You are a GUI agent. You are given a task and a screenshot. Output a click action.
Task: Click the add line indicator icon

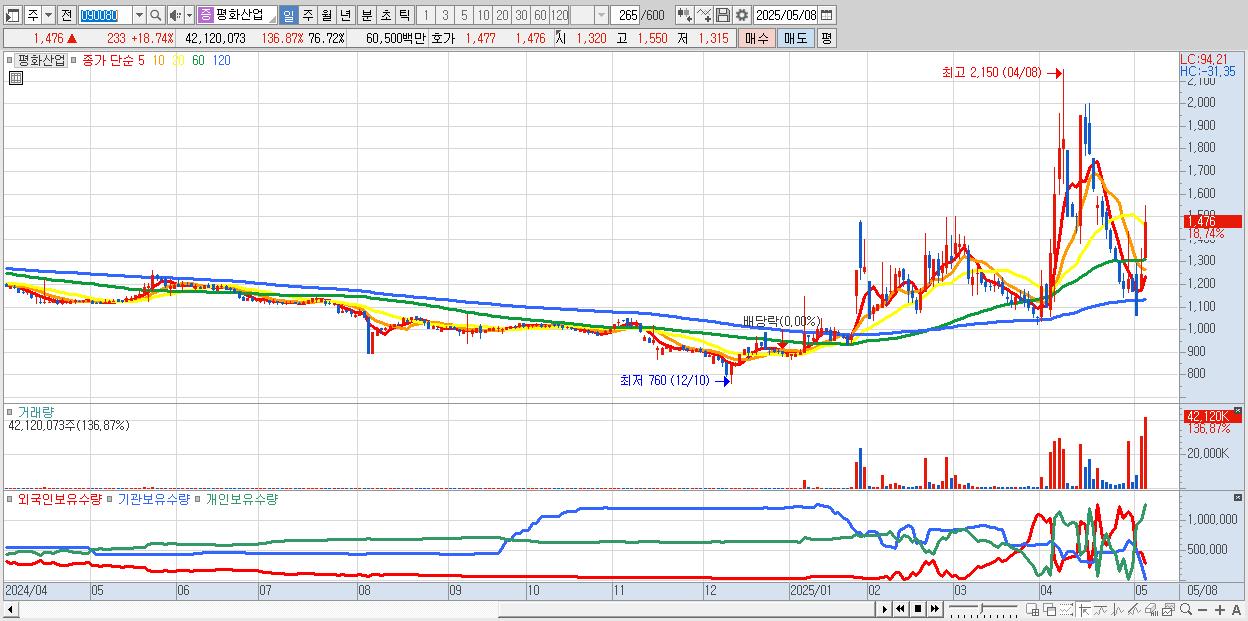pyautogui.click(x=704, y=15)
